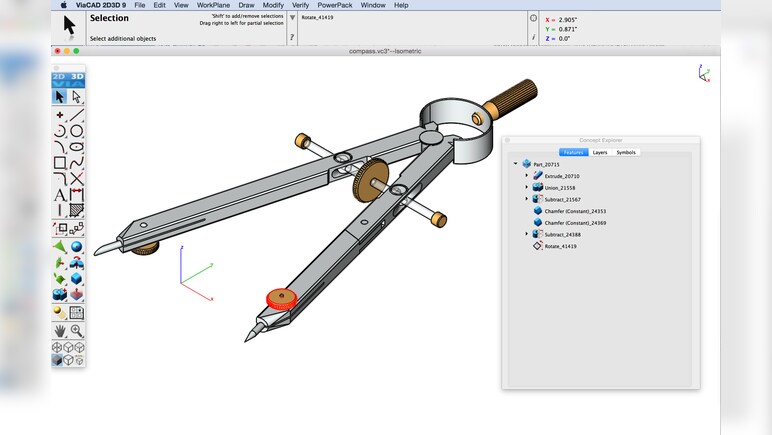
Task: Switch to the Layers tab
Action: pos(599,152)
